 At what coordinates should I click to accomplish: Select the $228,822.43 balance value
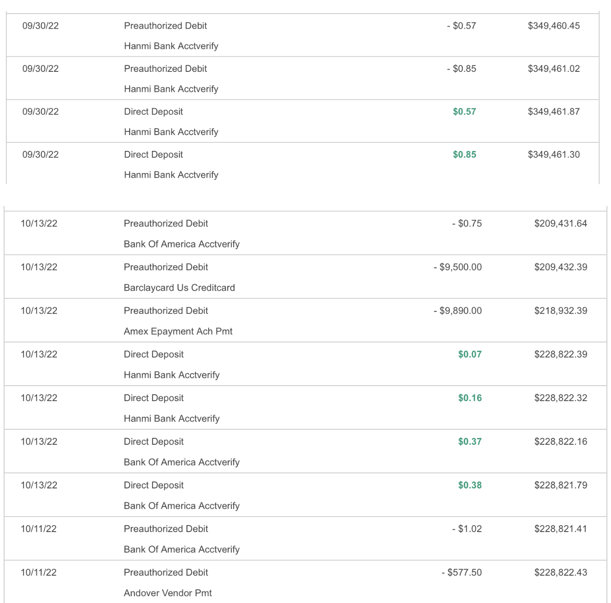click(560, 572)
